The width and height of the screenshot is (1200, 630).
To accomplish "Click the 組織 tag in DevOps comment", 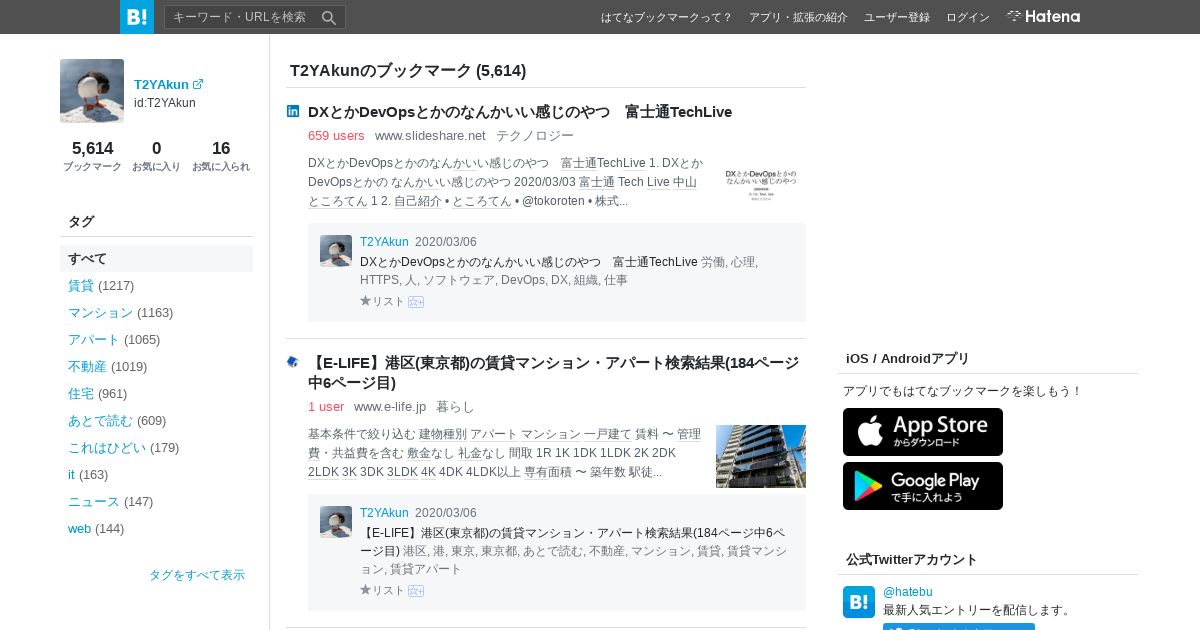I will click(x=585, y=280).
